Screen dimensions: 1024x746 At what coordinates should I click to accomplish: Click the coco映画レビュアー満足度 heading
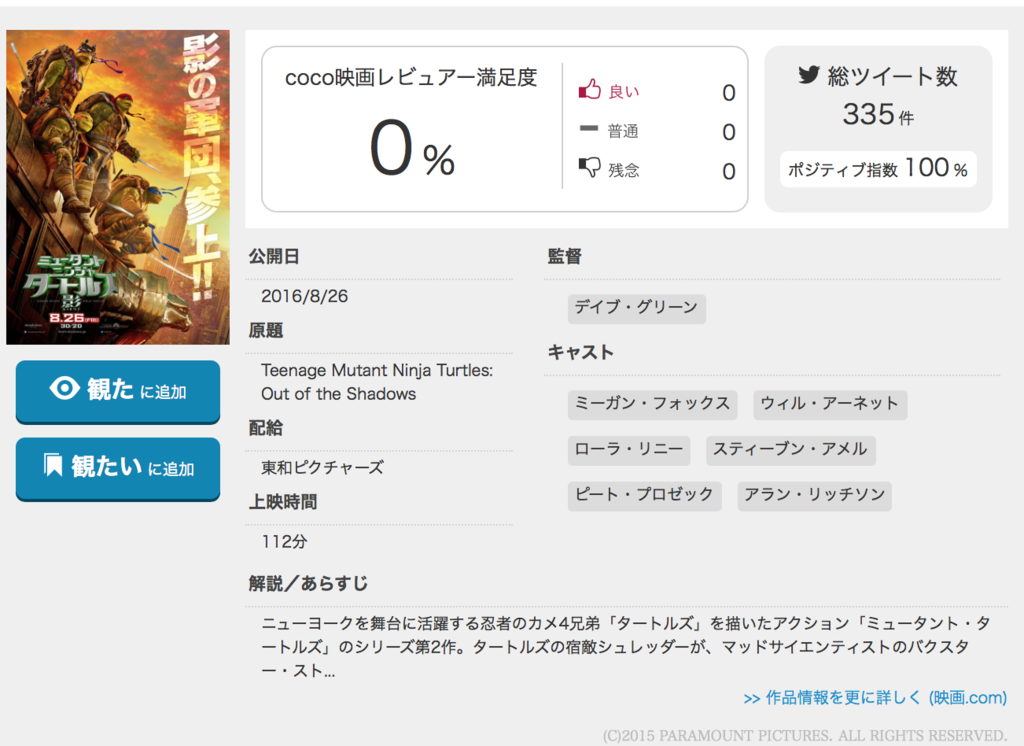click(411, 78)
